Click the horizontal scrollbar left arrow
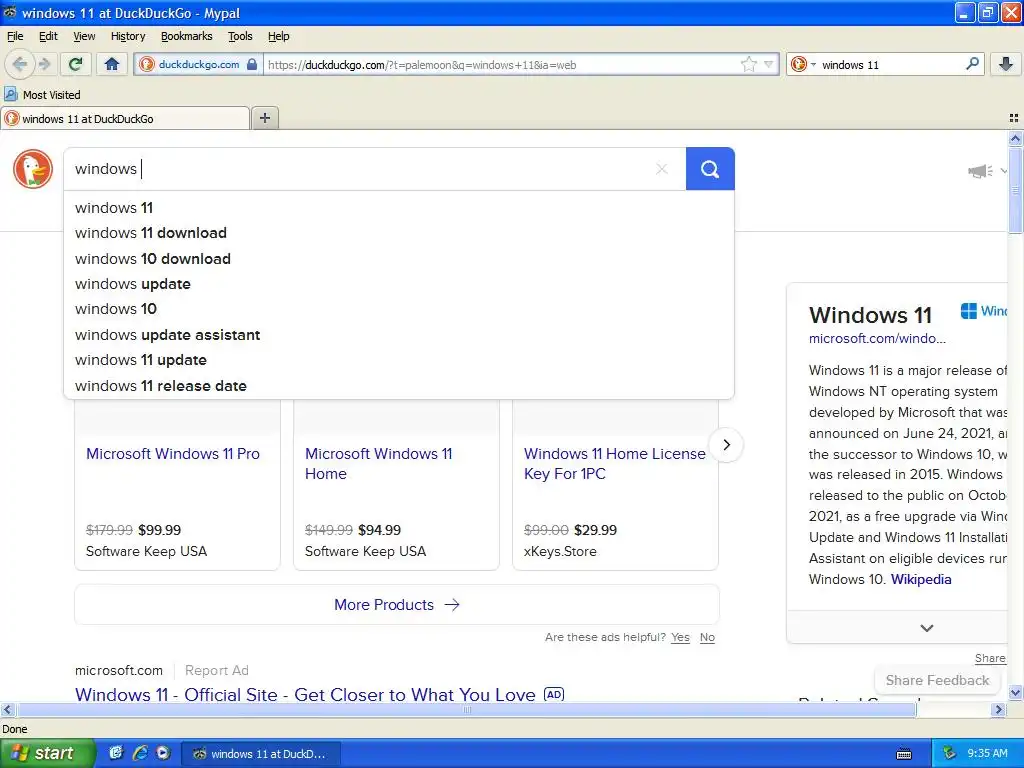 (x=7, y=710)
